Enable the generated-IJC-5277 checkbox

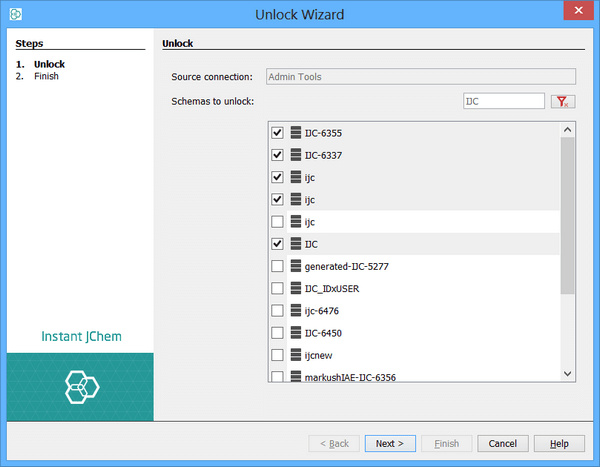277,266
